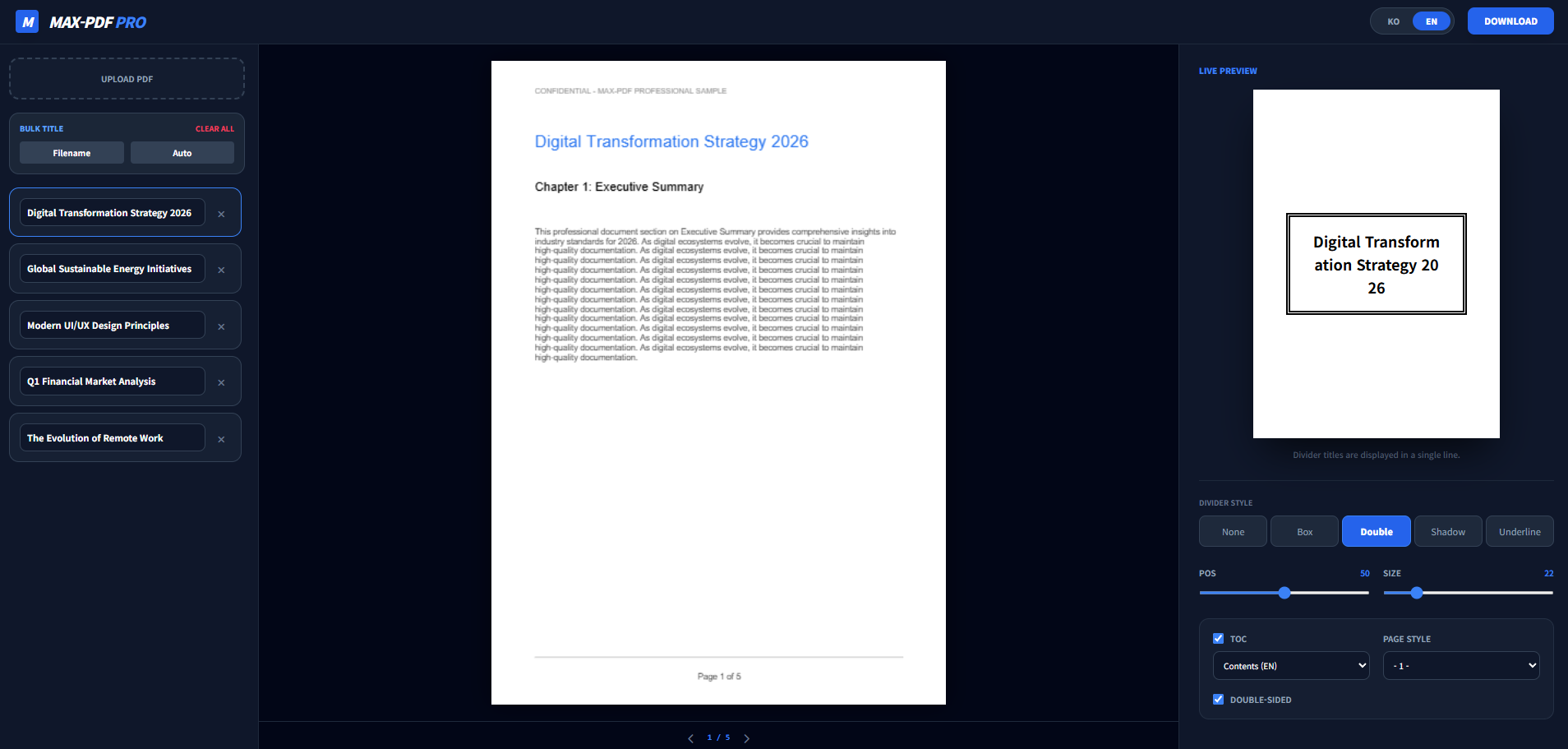Switch bulk title mode to Auto
Image resolution: width=1568 pixels, height=749 pixels.
click(x=182, y=153)
